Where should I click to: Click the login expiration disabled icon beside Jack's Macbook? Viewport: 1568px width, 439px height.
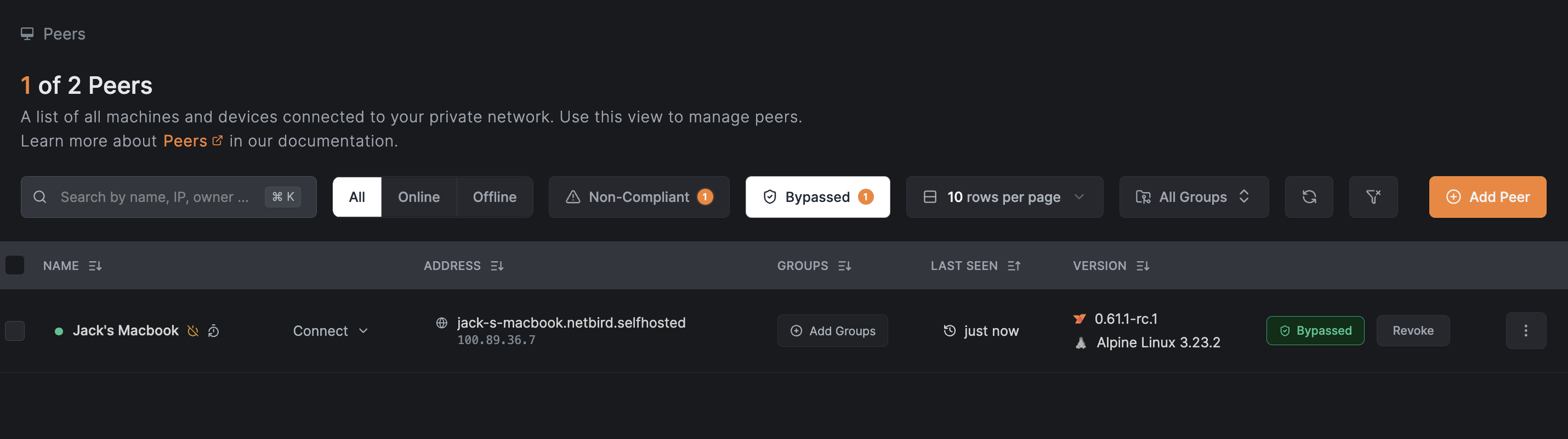193,330
